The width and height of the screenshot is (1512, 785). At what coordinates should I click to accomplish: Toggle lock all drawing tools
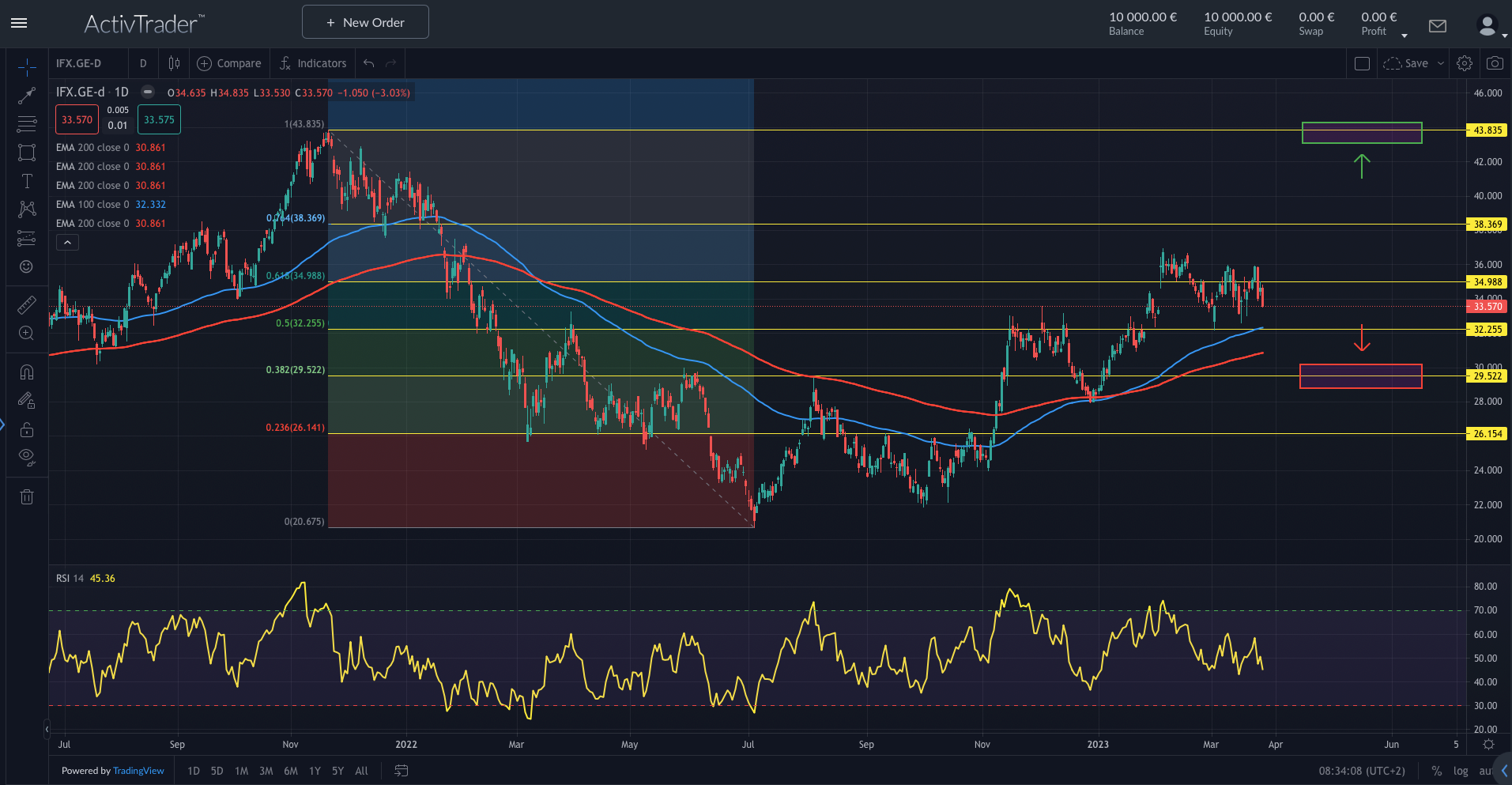27,429
